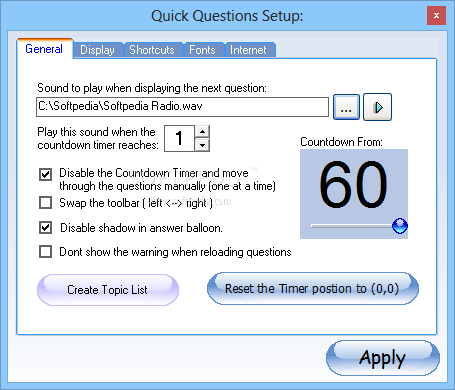Go to the Fonts tab

click(x=202, y=50)
